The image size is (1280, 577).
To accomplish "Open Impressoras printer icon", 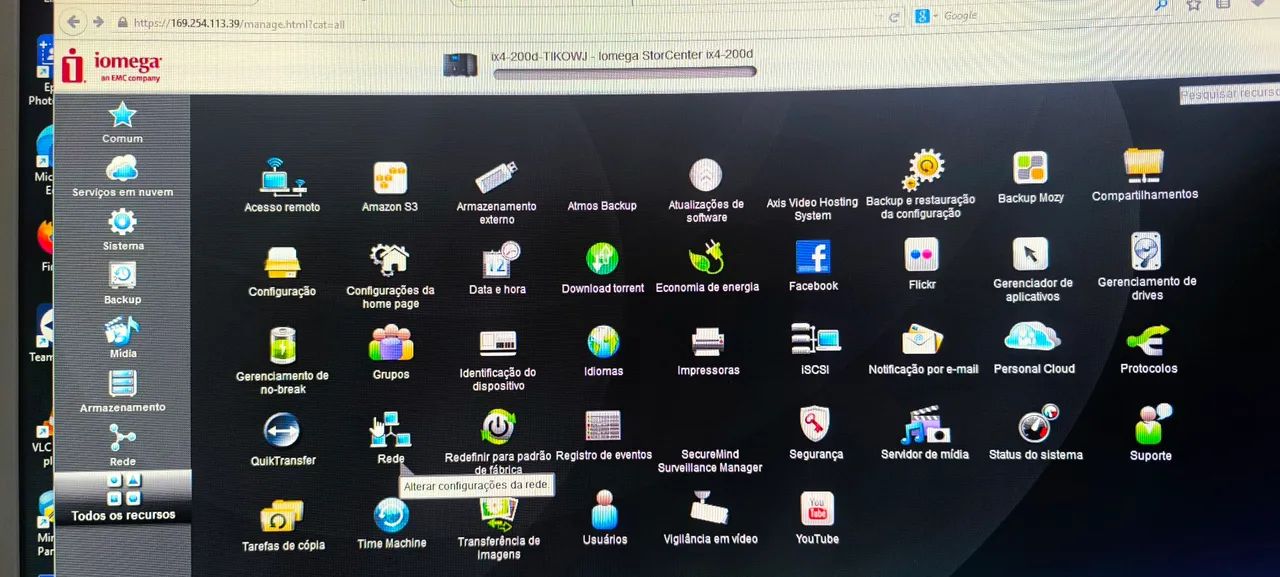I will click(708, 342).
